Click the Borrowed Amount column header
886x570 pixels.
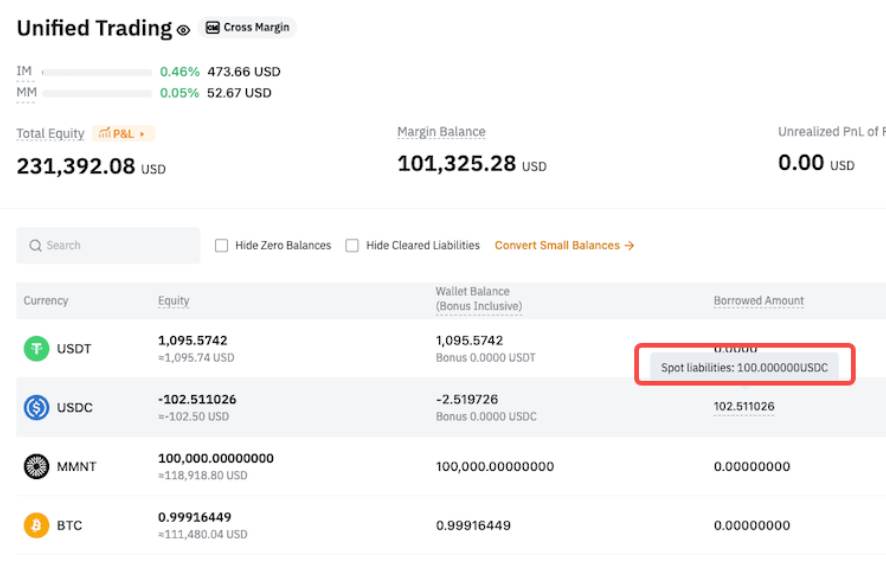(758, 301)
